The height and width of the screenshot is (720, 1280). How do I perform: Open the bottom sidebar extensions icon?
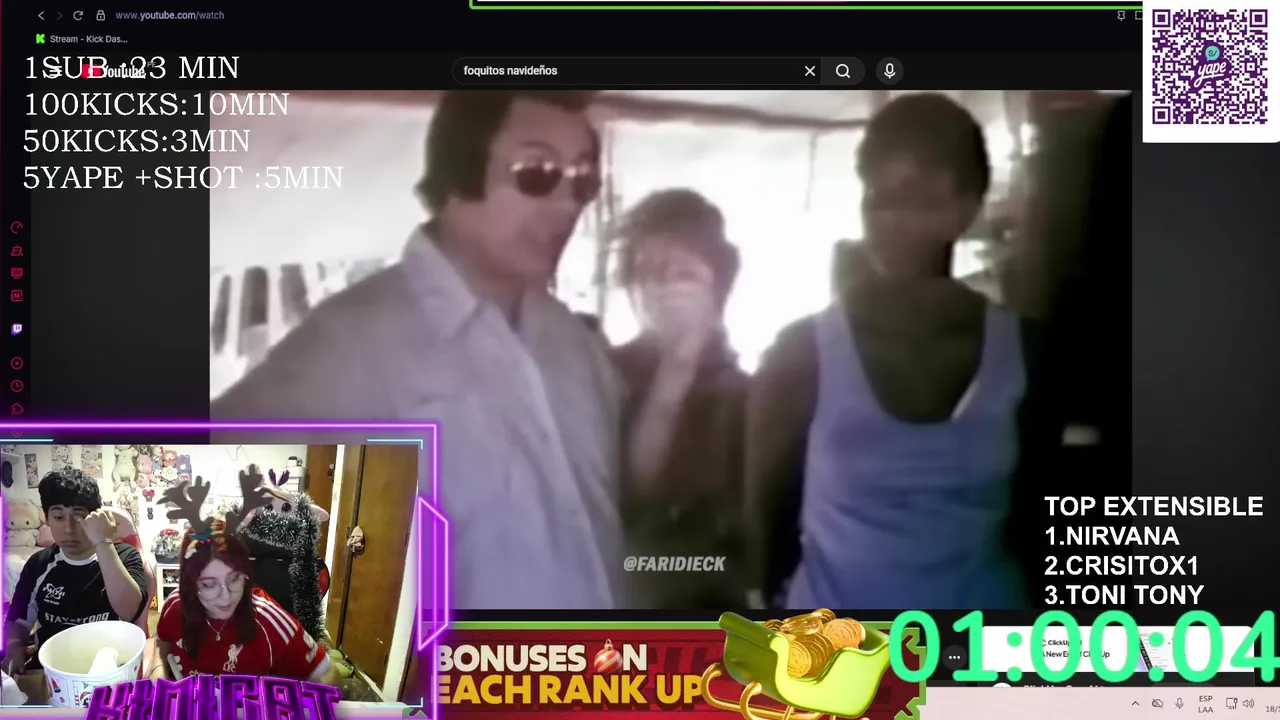(16, 409)
